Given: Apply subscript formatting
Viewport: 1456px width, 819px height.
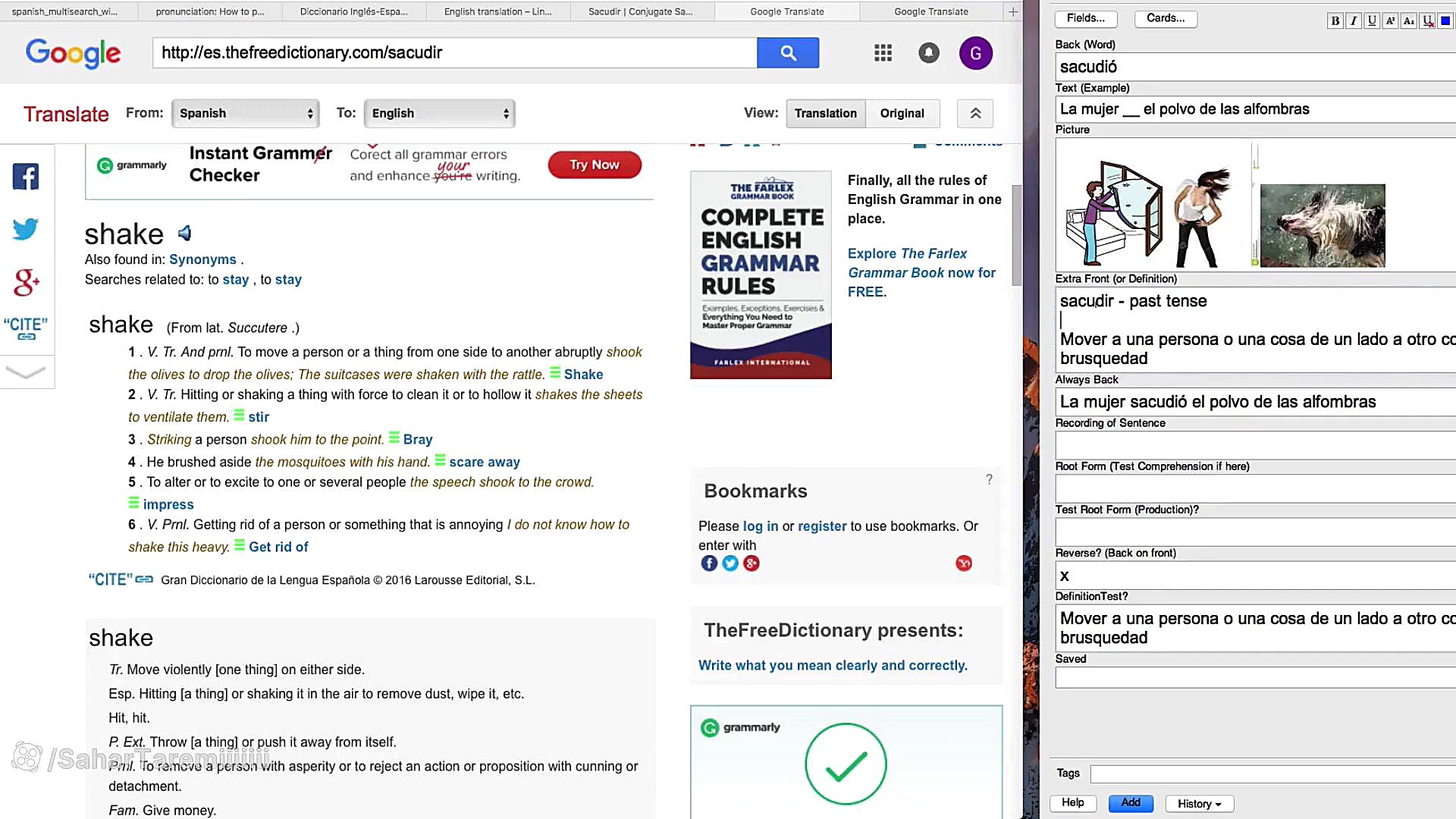Looking at the screenshot, I should coord(1407,20).
